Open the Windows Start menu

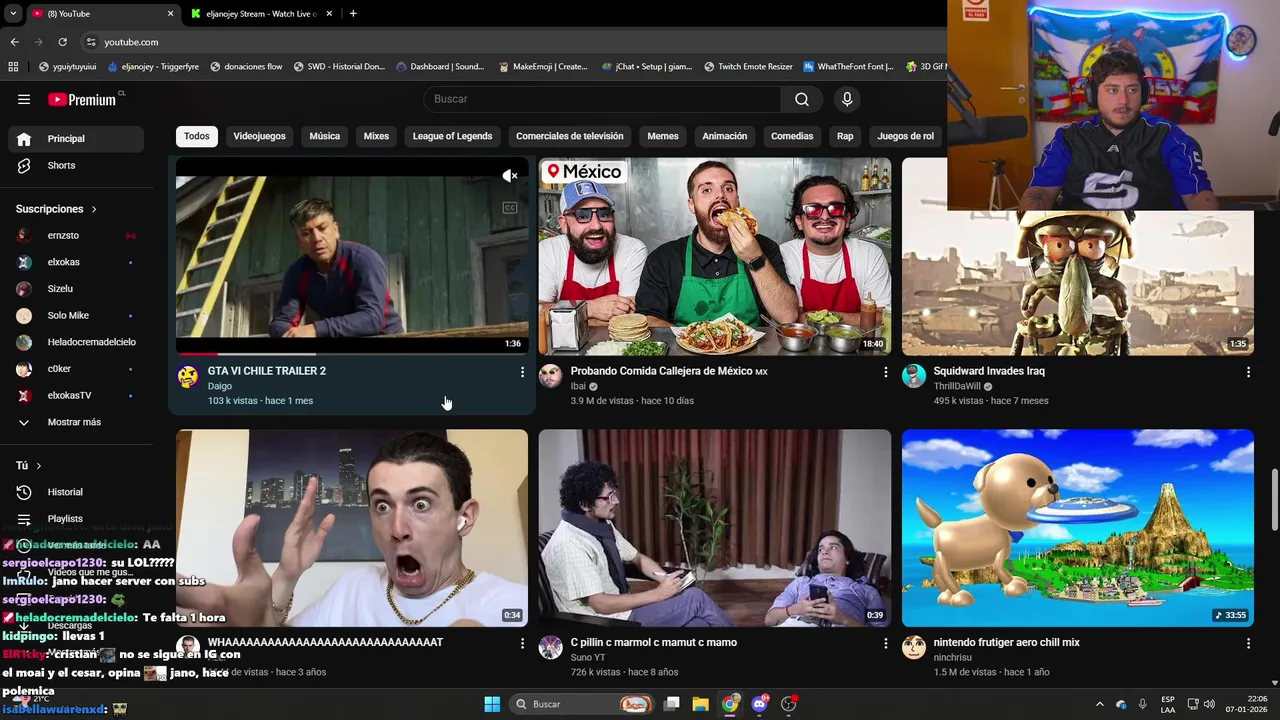pyautogui.click(x=492, y=704)
